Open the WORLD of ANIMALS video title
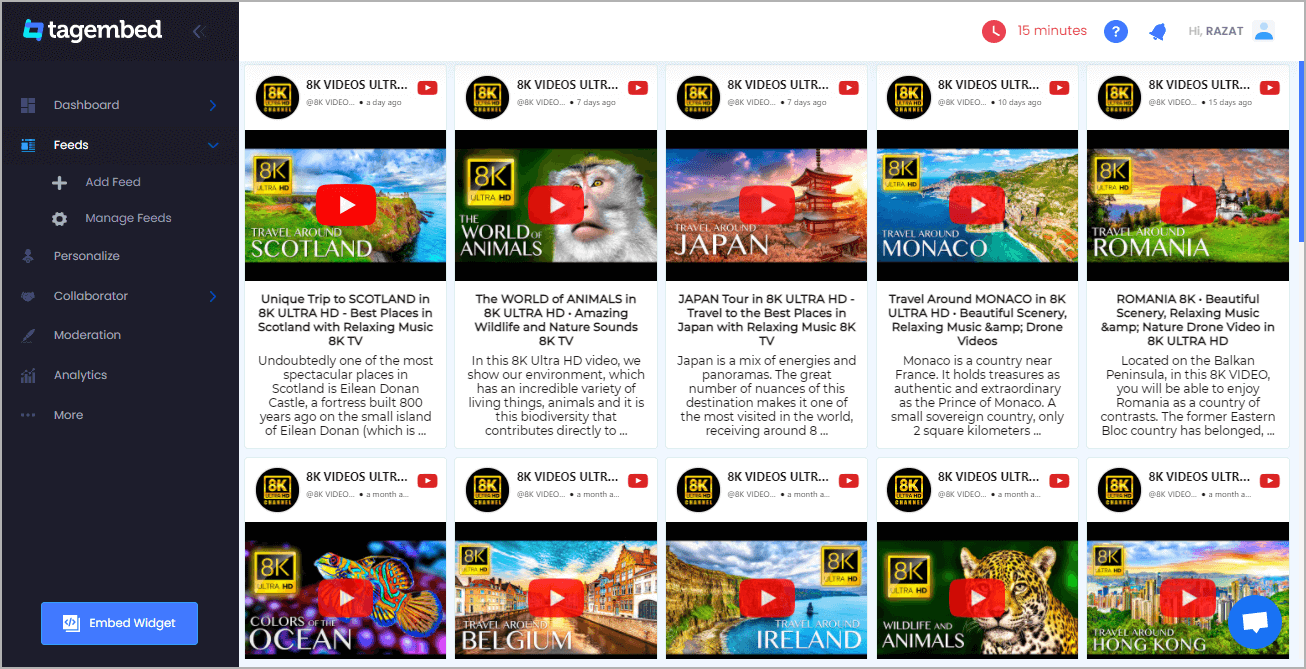This screenshot has height=669, width=1306. tap(556, 320)
